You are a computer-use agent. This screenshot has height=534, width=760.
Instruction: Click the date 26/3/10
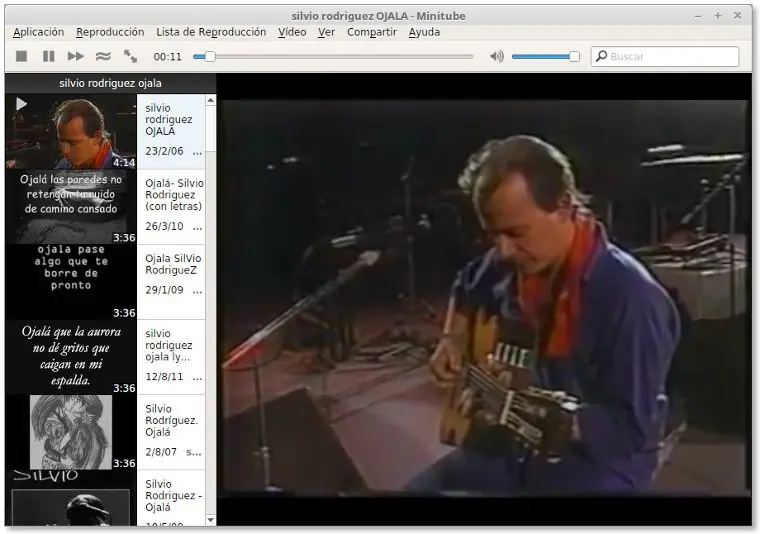click(164, 226)
